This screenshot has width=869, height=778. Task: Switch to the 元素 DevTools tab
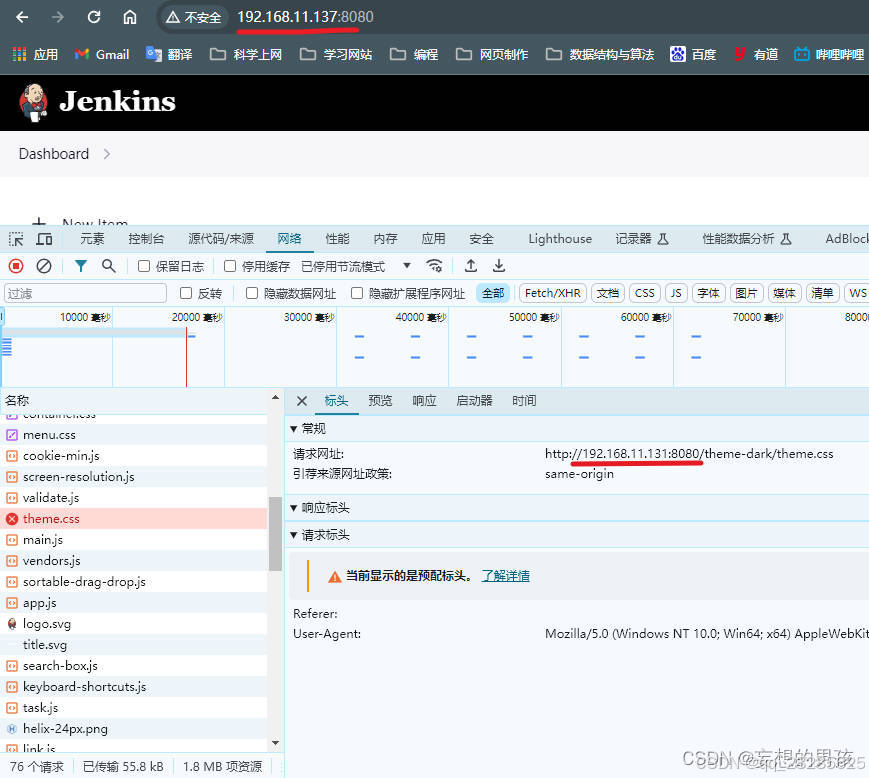92,239
